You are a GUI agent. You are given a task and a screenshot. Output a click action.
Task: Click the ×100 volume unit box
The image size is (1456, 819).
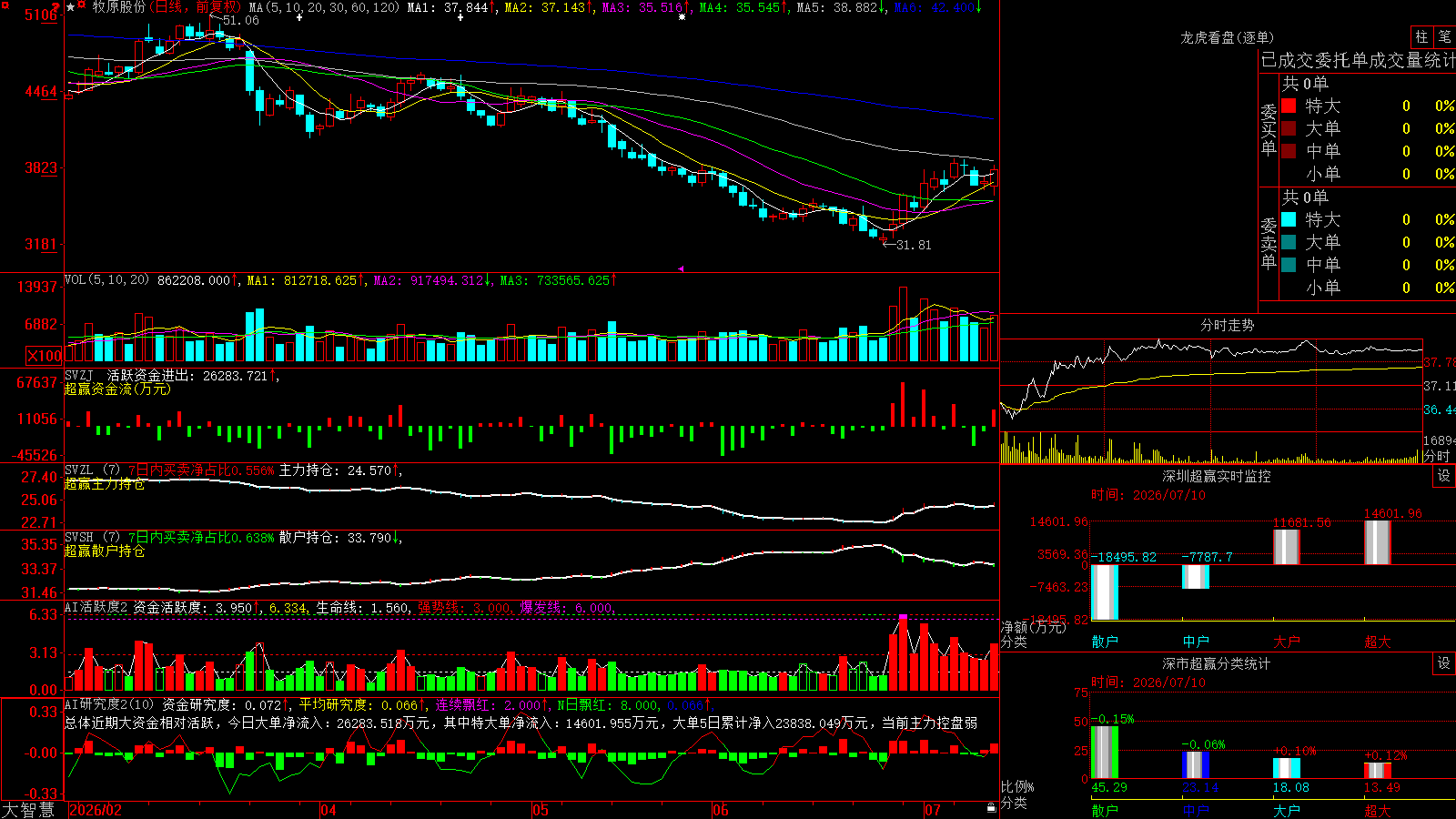click(45, 356)
